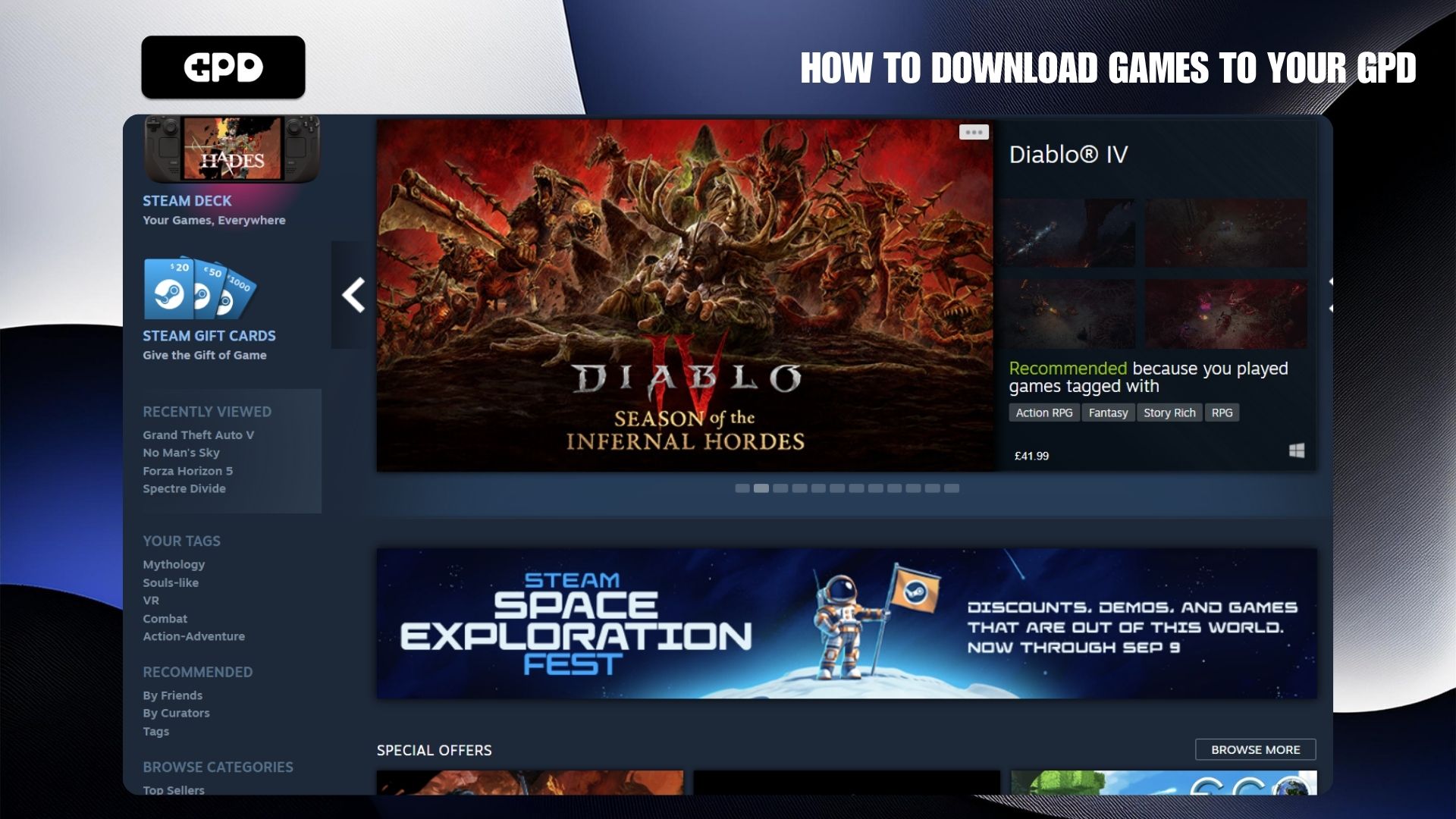Open the No Man's Sky recently viewed link

[x=181, y=453]
